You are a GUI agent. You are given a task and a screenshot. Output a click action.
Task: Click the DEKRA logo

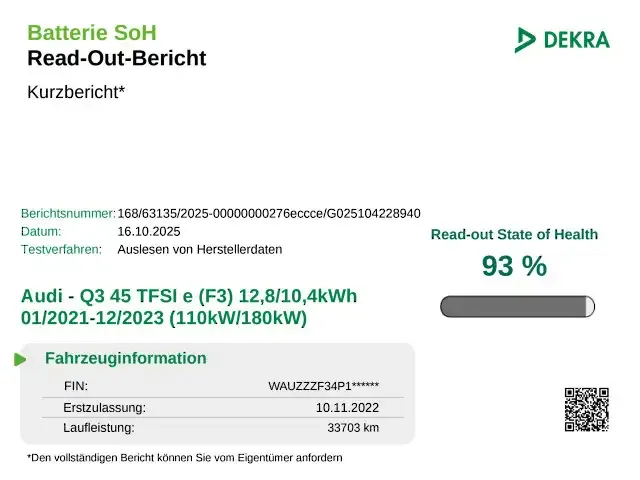562,40
